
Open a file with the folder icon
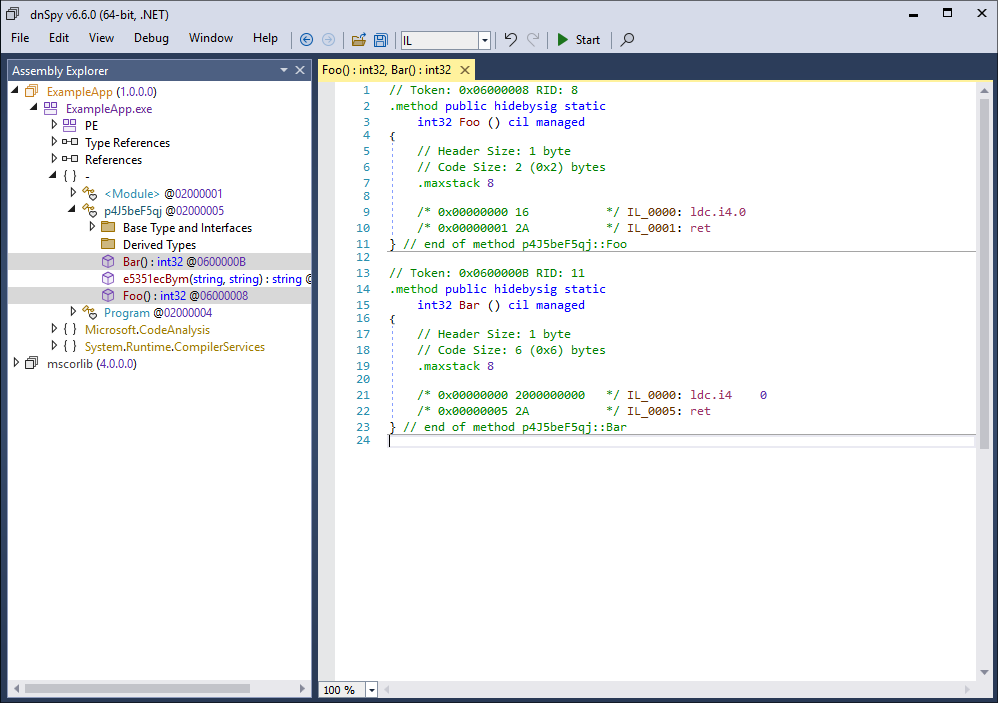point(359,39)
